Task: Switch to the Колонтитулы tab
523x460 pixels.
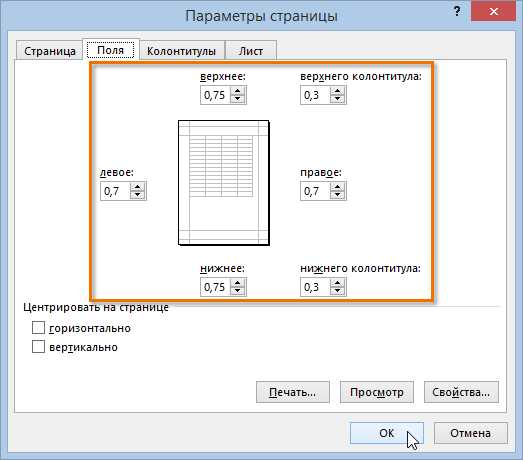Action: [x=181, y=51]
